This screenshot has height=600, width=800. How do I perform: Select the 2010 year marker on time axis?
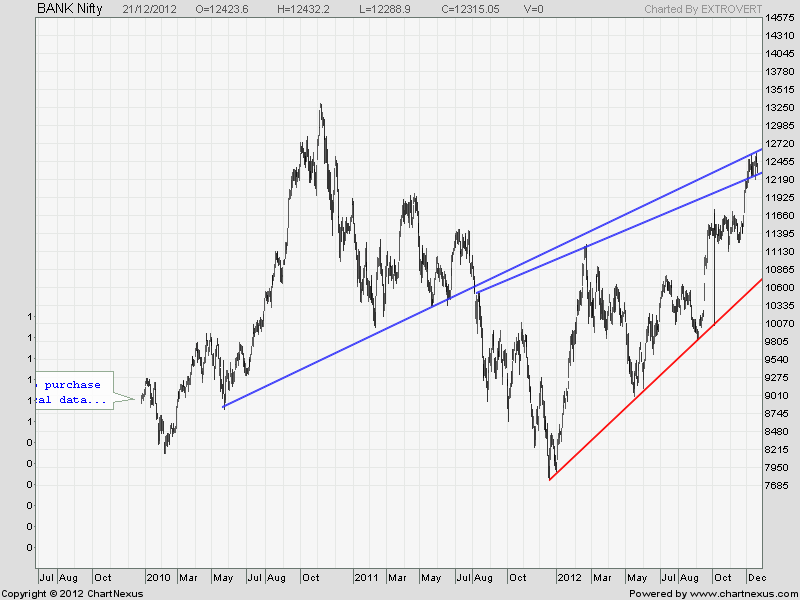point(159,578)
